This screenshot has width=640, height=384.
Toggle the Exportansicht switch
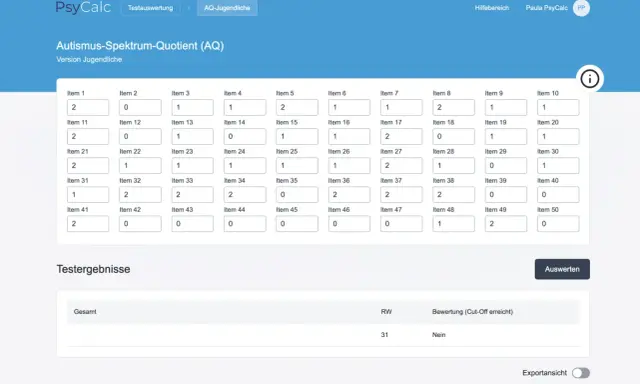[581, 373]
